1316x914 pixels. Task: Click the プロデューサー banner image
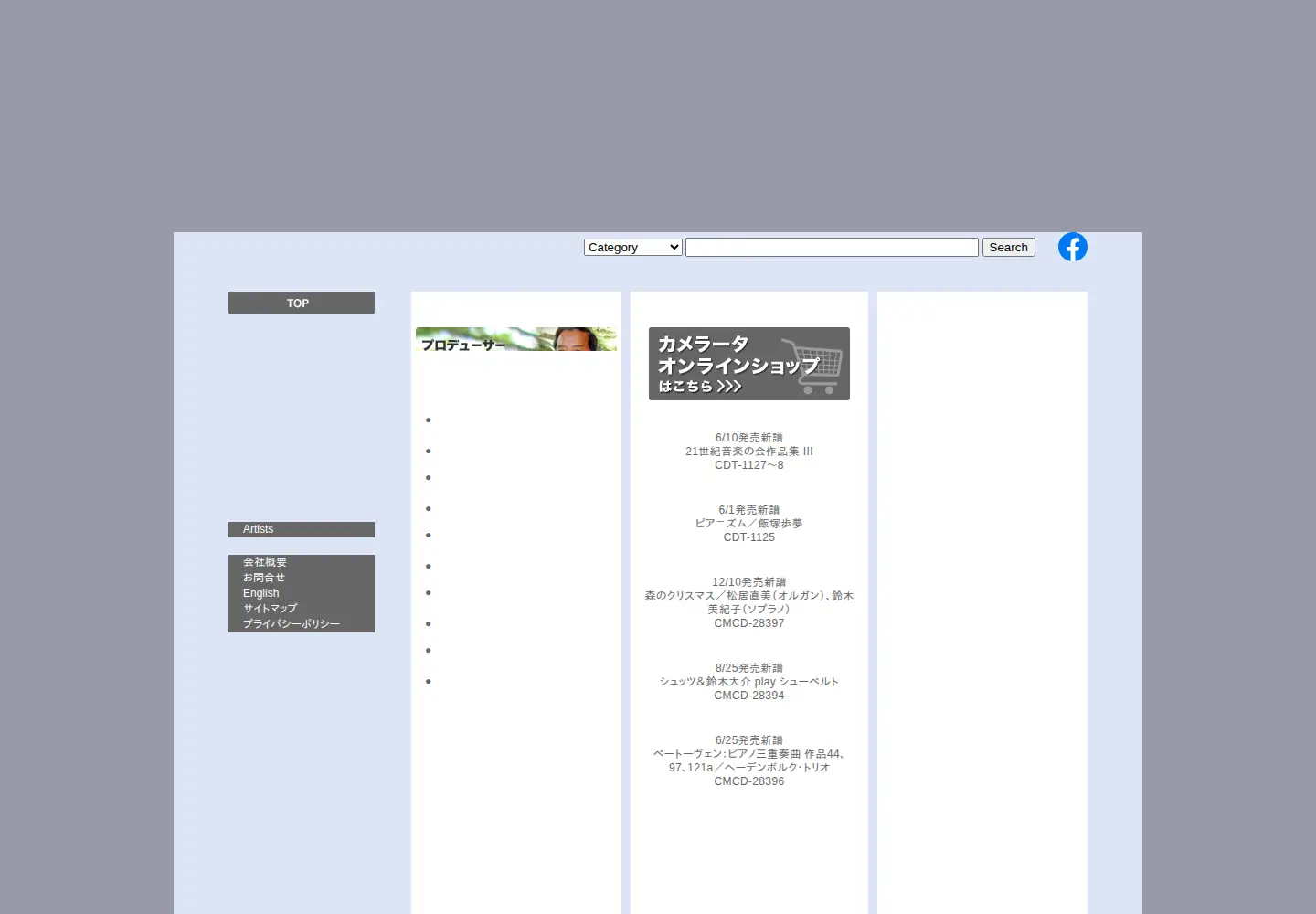click(x=516, y=339)
